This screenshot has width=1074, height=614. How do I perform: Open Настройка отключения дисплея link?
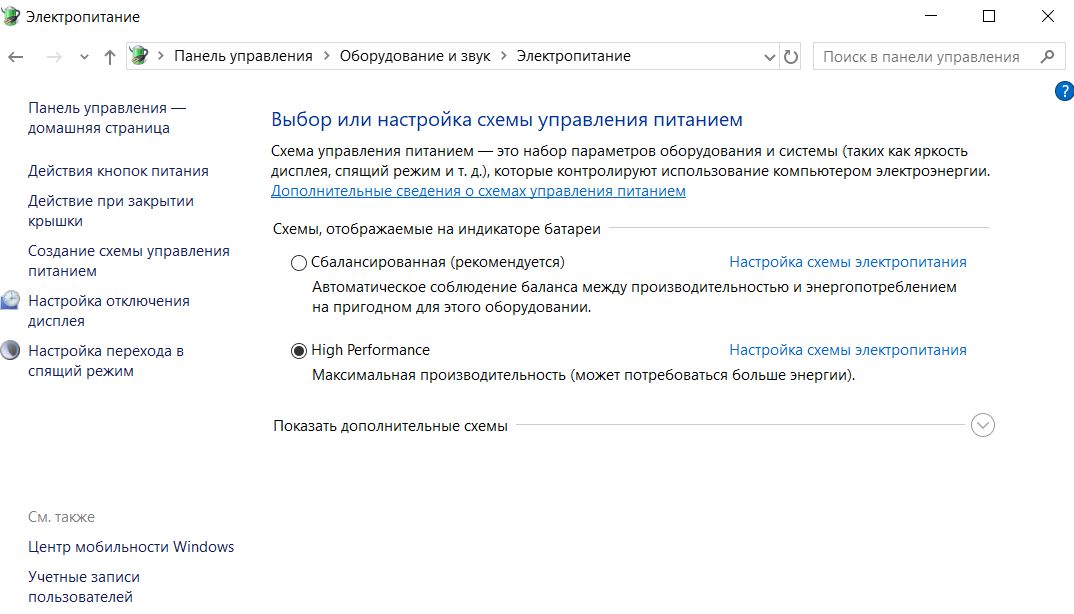point(109,311)
